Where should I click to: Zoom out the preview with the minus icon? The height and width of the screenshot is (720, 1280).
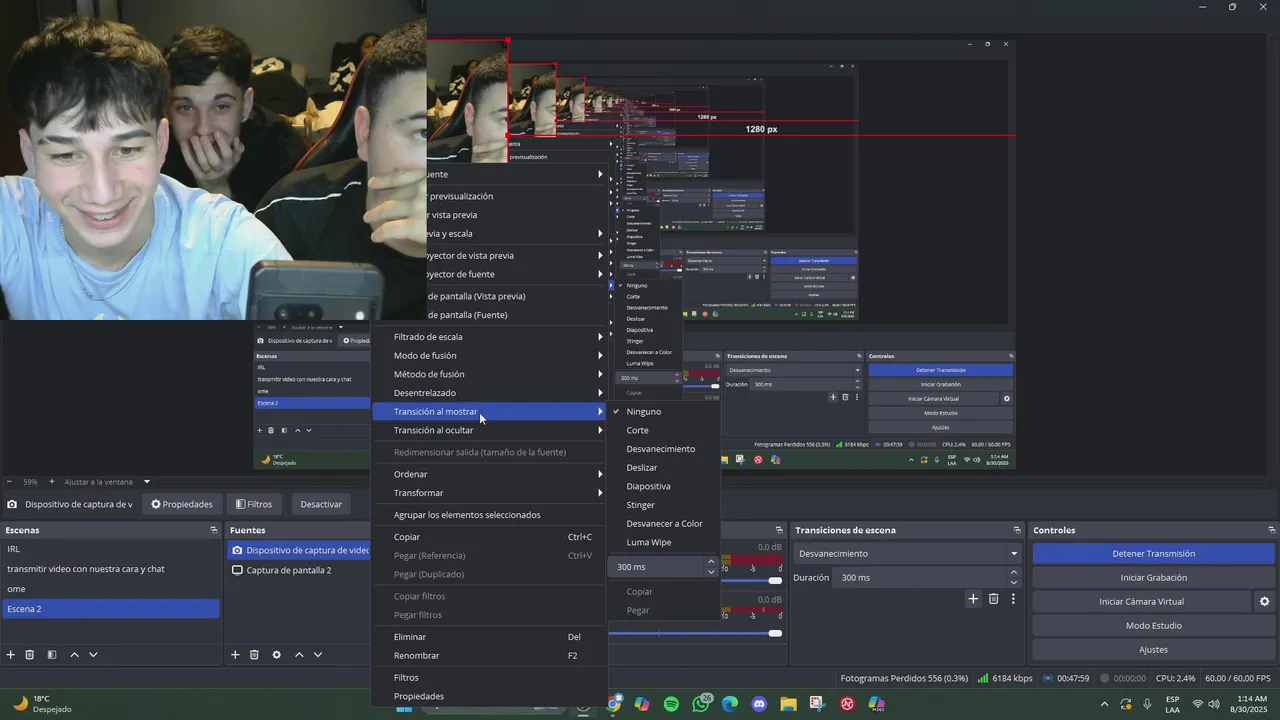[9, 482]
